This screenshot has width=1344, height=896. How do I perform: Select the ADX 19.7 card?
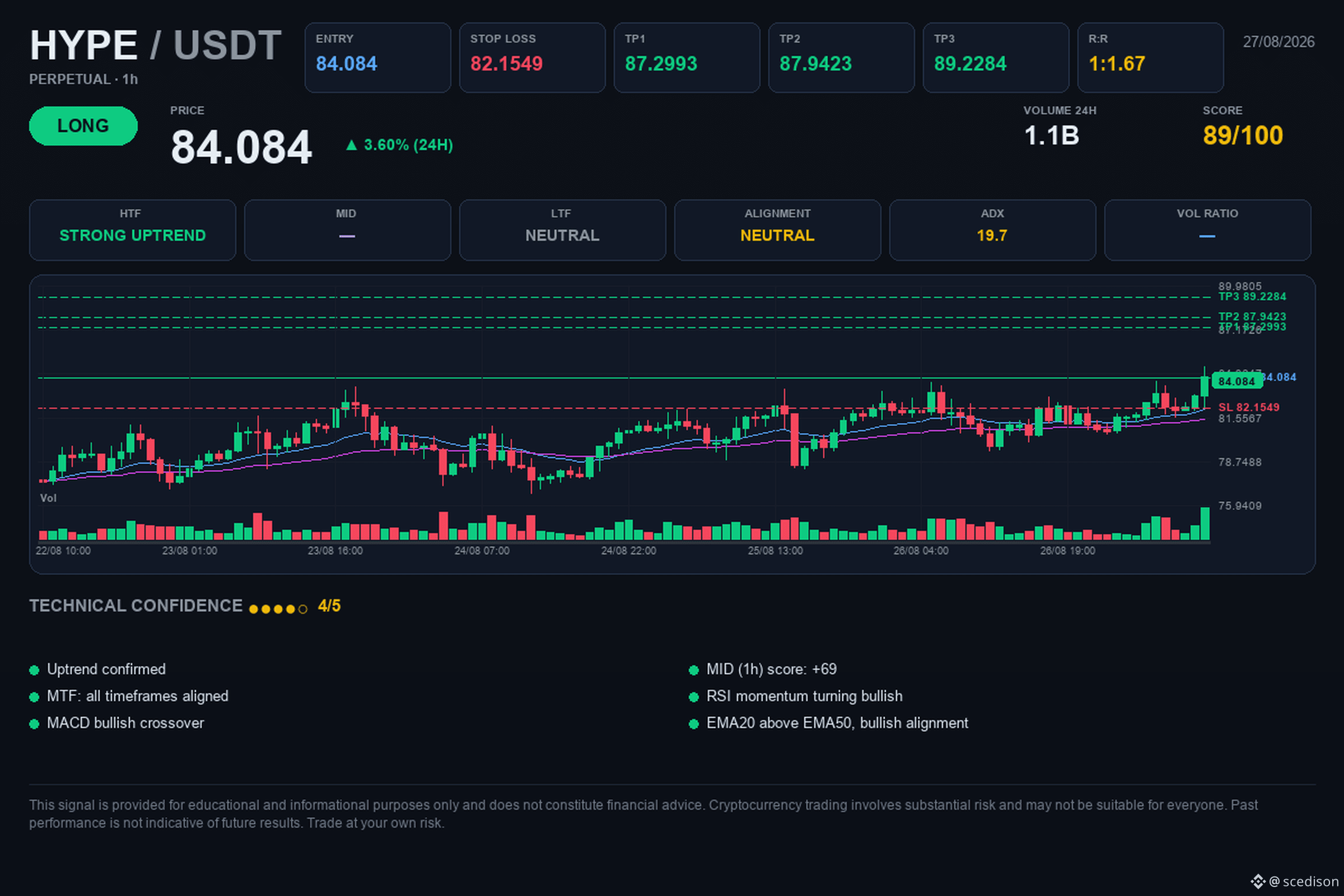992,230
